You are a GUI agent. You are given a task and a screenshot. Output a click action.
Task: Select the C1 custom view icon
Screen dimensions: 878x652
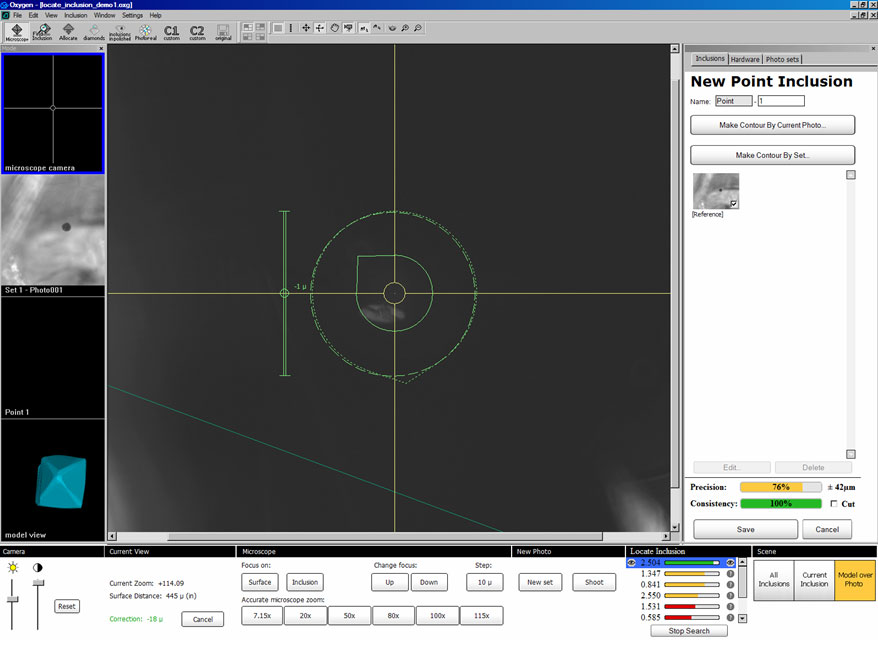172,32
